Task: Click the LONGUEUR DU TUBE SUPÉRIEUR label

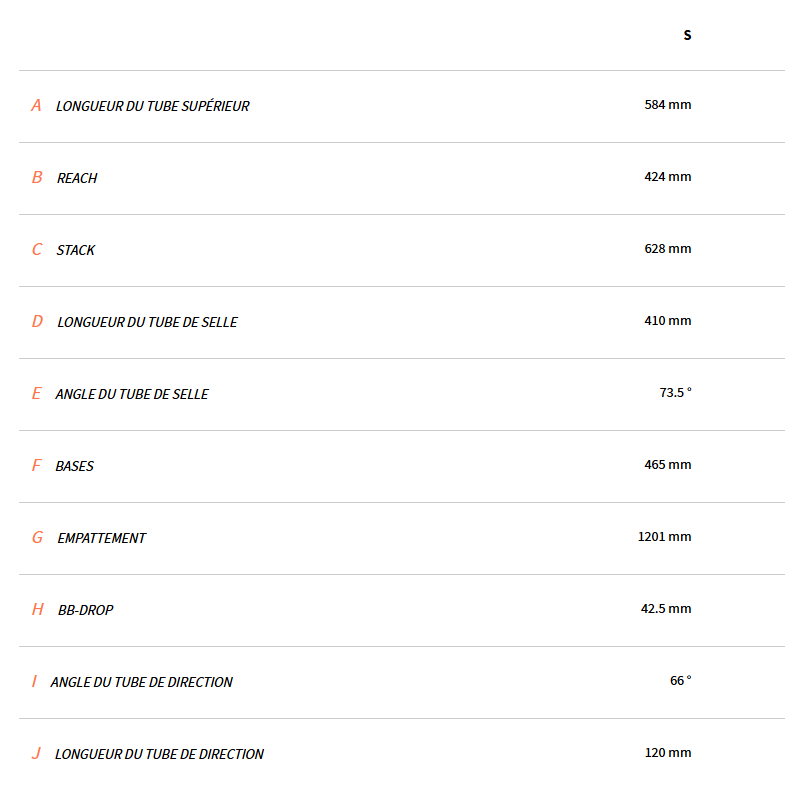Action: pos(152,106)
